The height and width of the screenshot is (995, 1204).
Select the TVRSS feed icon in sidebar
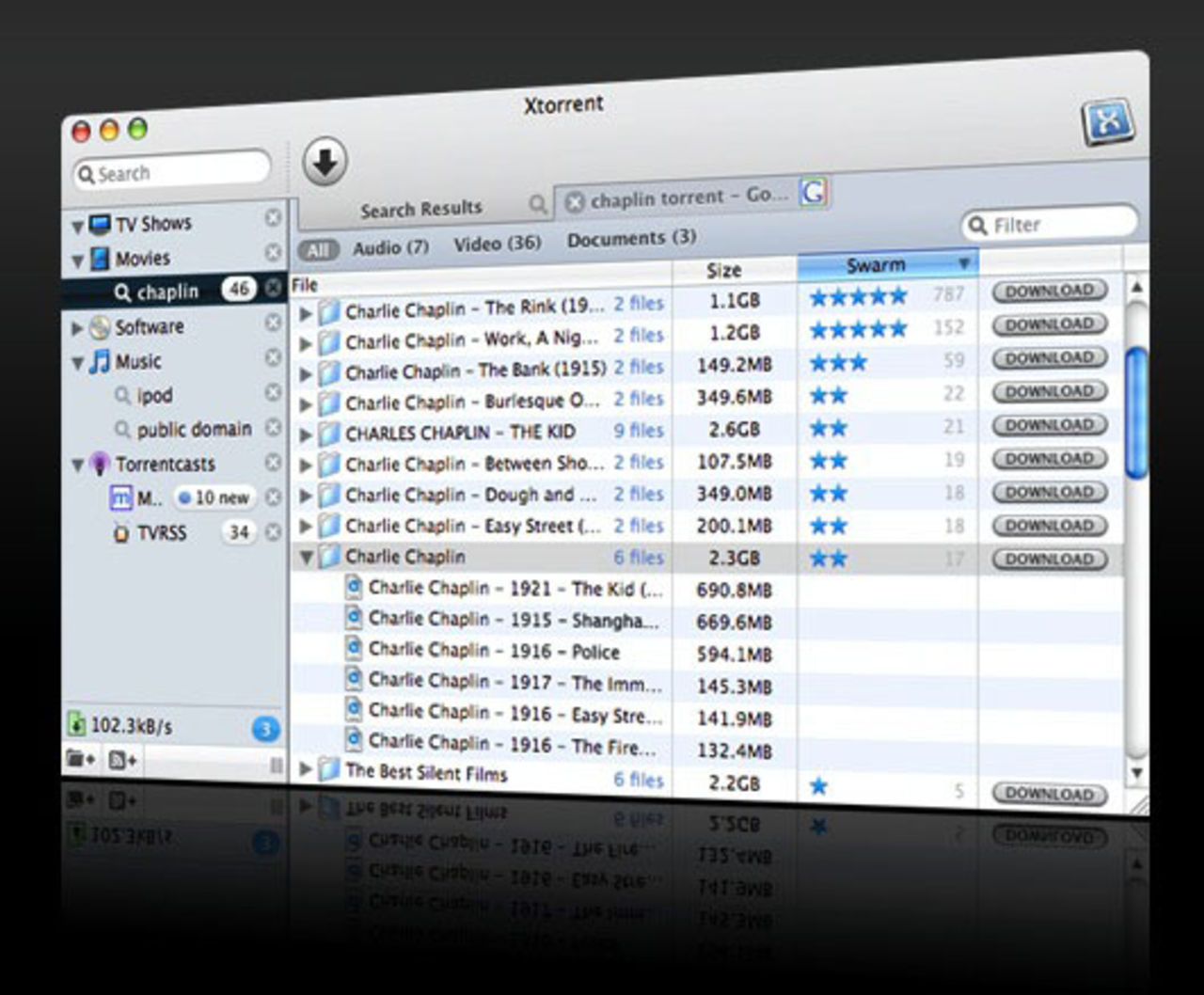point(120,533)
